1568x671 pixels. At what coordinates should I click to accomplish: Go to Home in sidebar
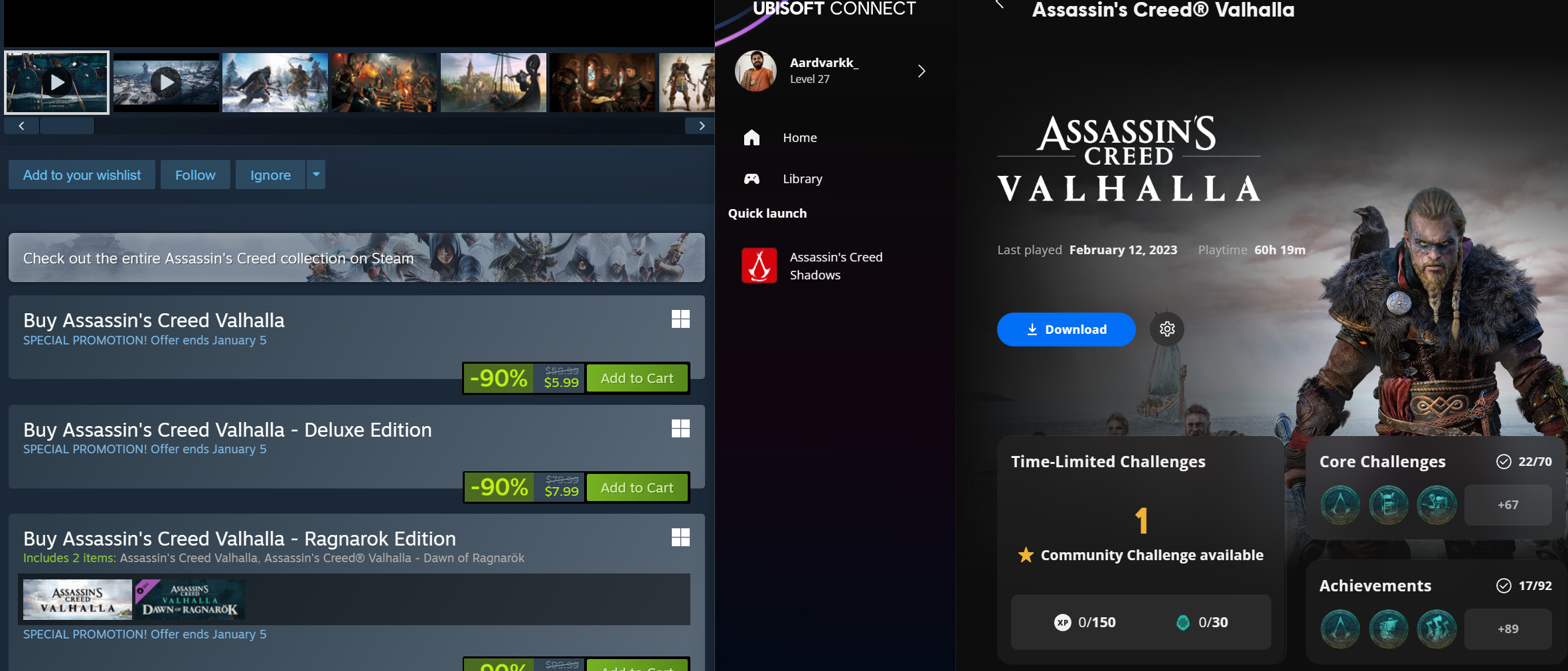pyautogui.click(x=799, y=137)
